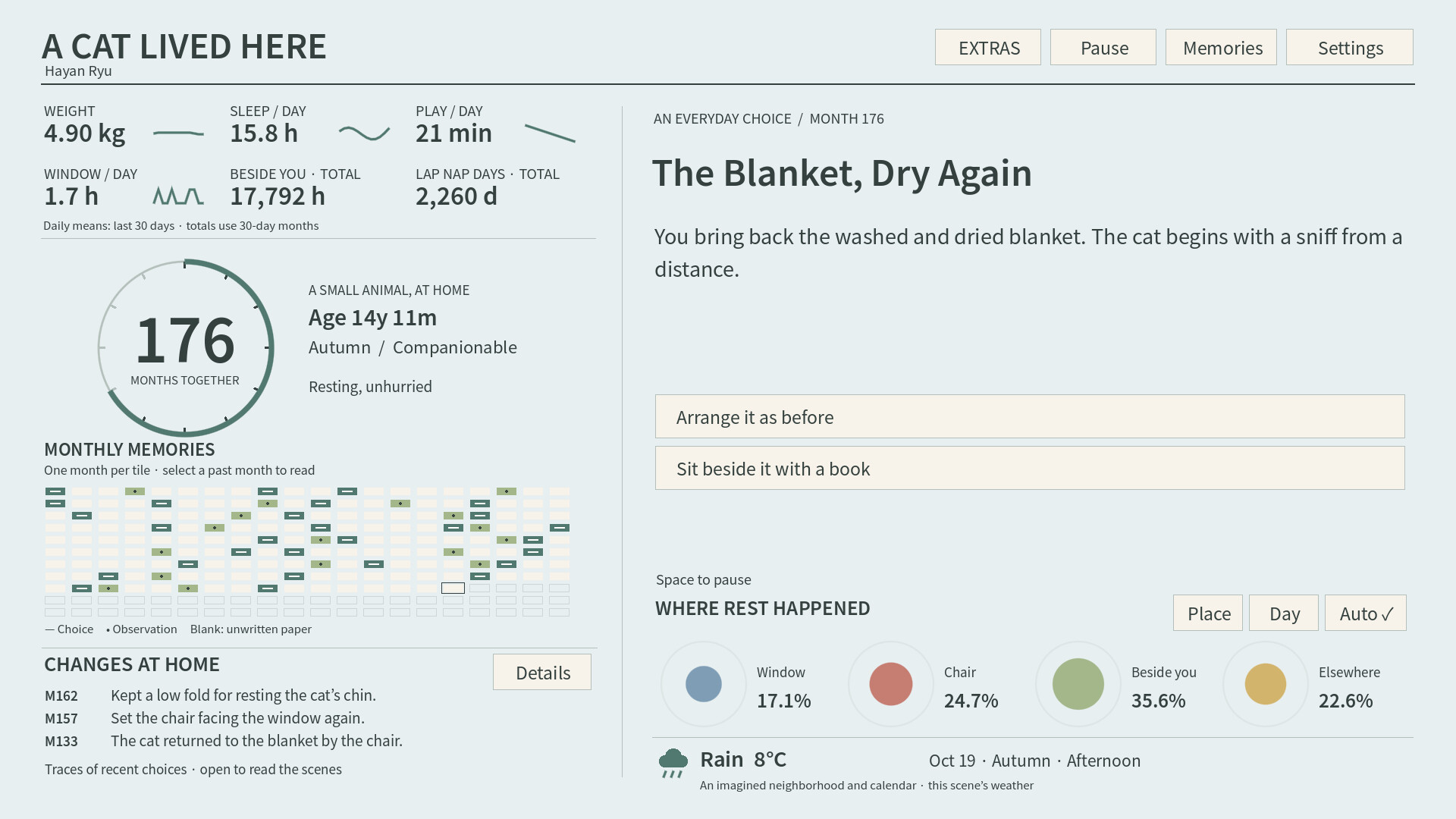Choose 'Arrange it as before'
This screenshot has width=1456, height=819.
pyautogui.click(x=1030, y=416)
